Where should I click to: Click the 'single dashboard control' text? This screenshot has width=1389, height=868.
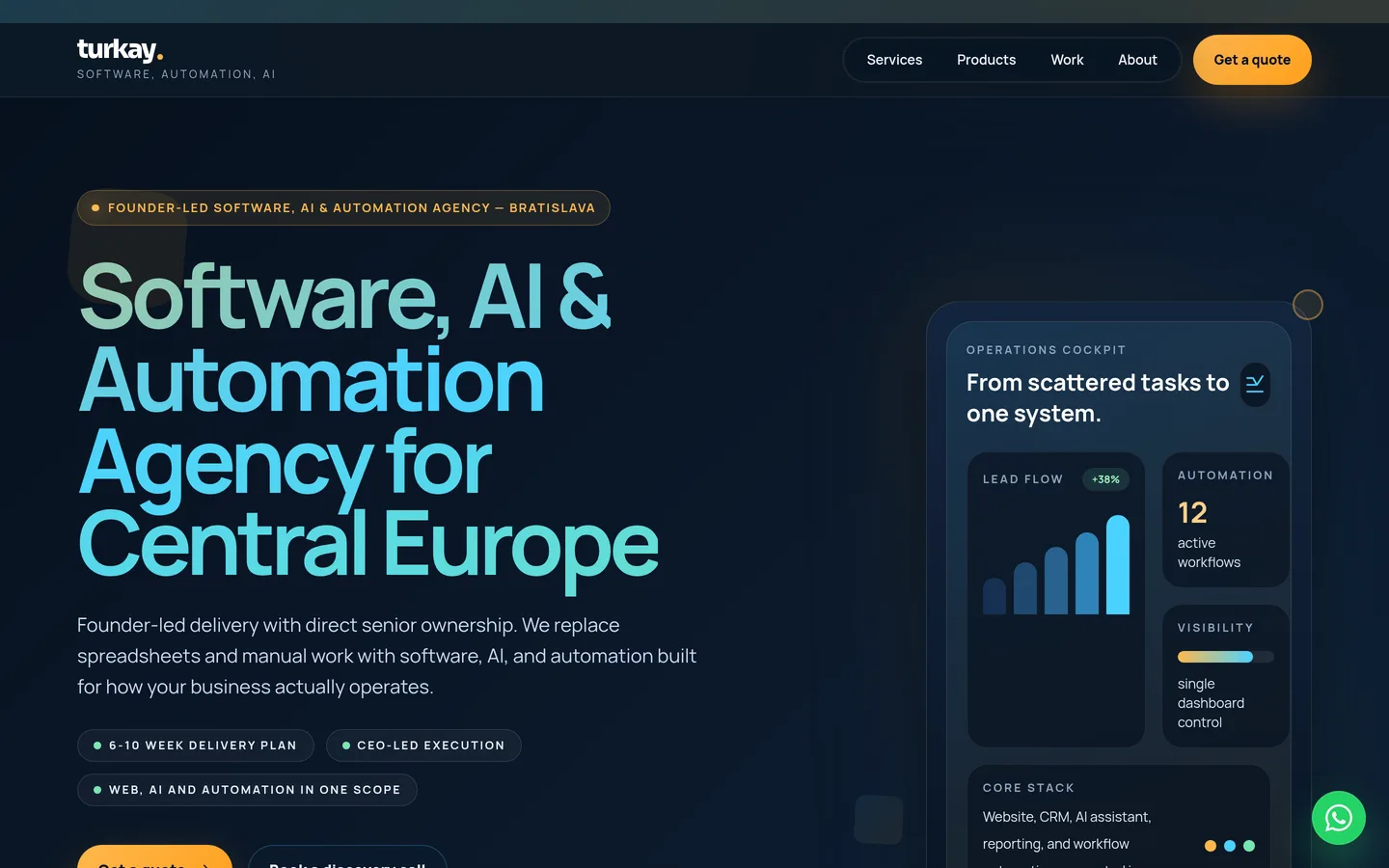click(x=1211, y=703)
